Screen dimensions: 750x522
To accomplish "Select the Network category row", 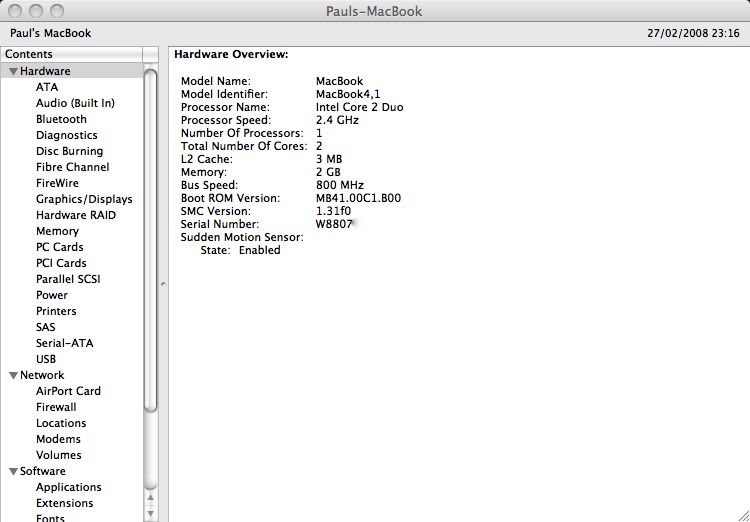I will [x=72, y=375].
